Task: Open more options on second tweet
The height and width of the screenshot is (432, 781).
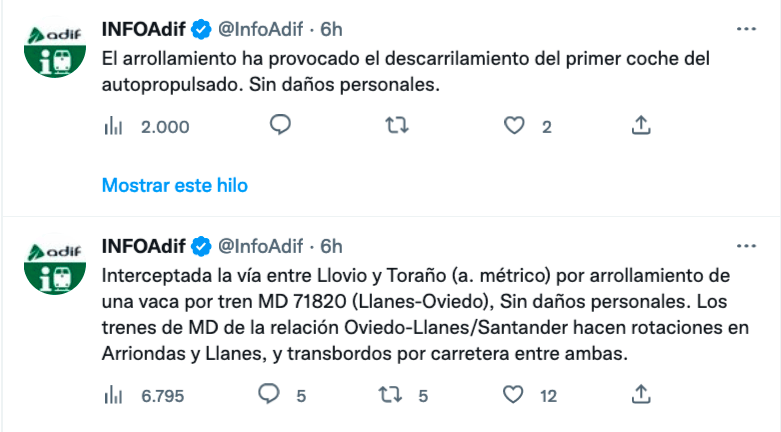Action: click(746, 245)
